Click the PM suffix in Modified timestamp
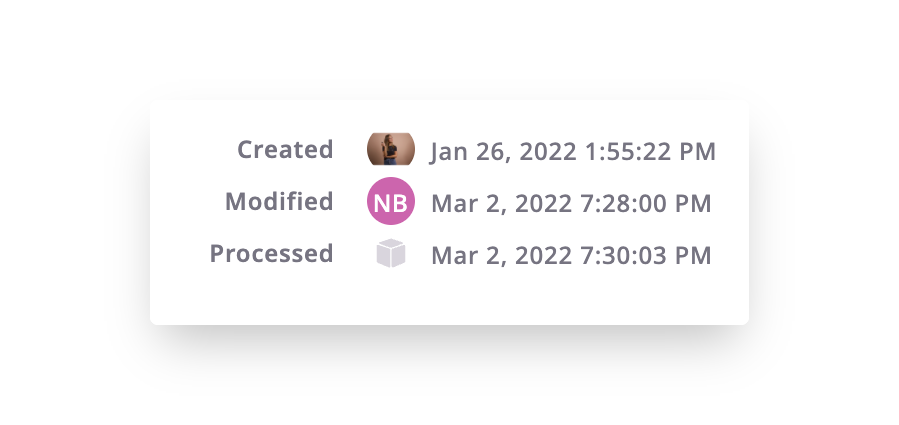This screenshot has width=899, height=425. (693, 204)
